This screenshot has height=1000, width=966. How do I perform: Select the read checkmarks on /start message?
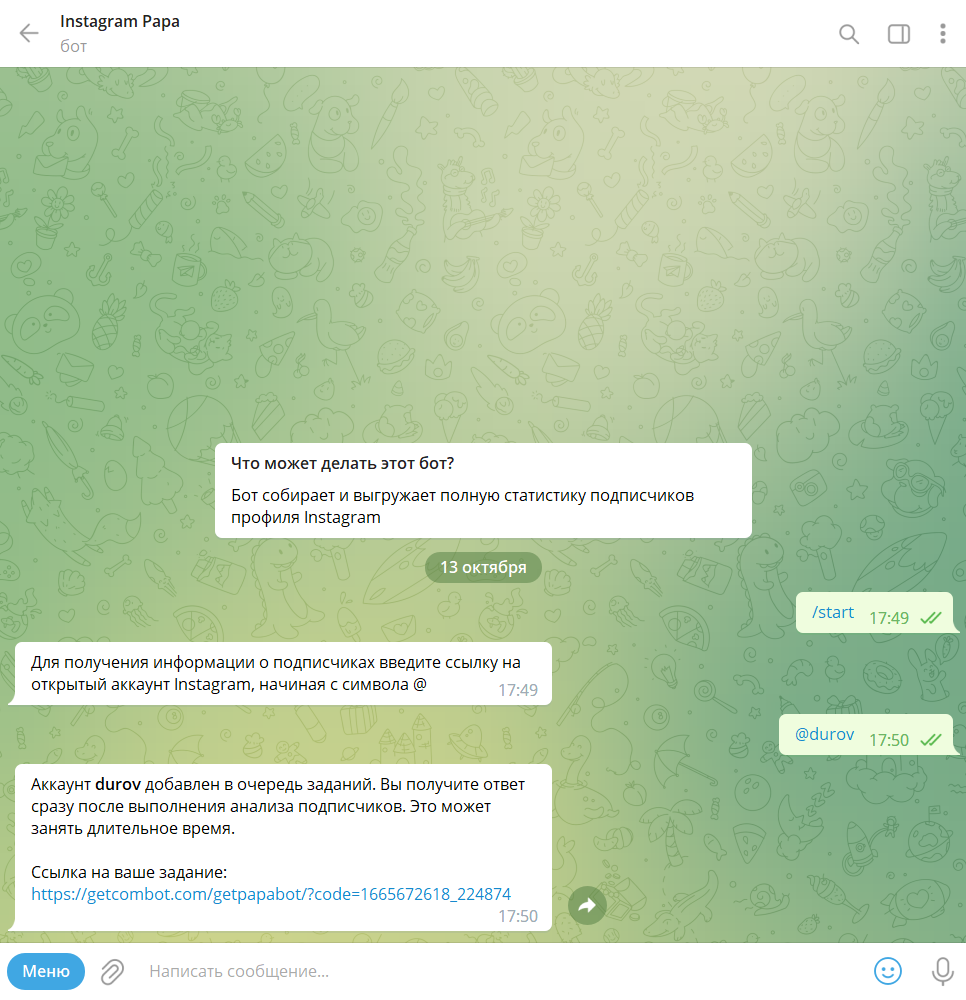(x=931, y=618)
